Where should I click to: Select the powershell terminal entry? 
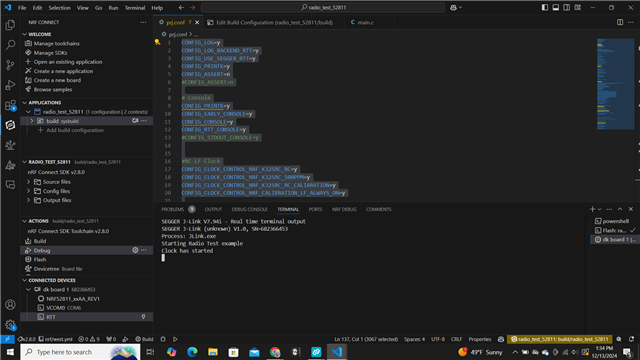pos(615,221)
